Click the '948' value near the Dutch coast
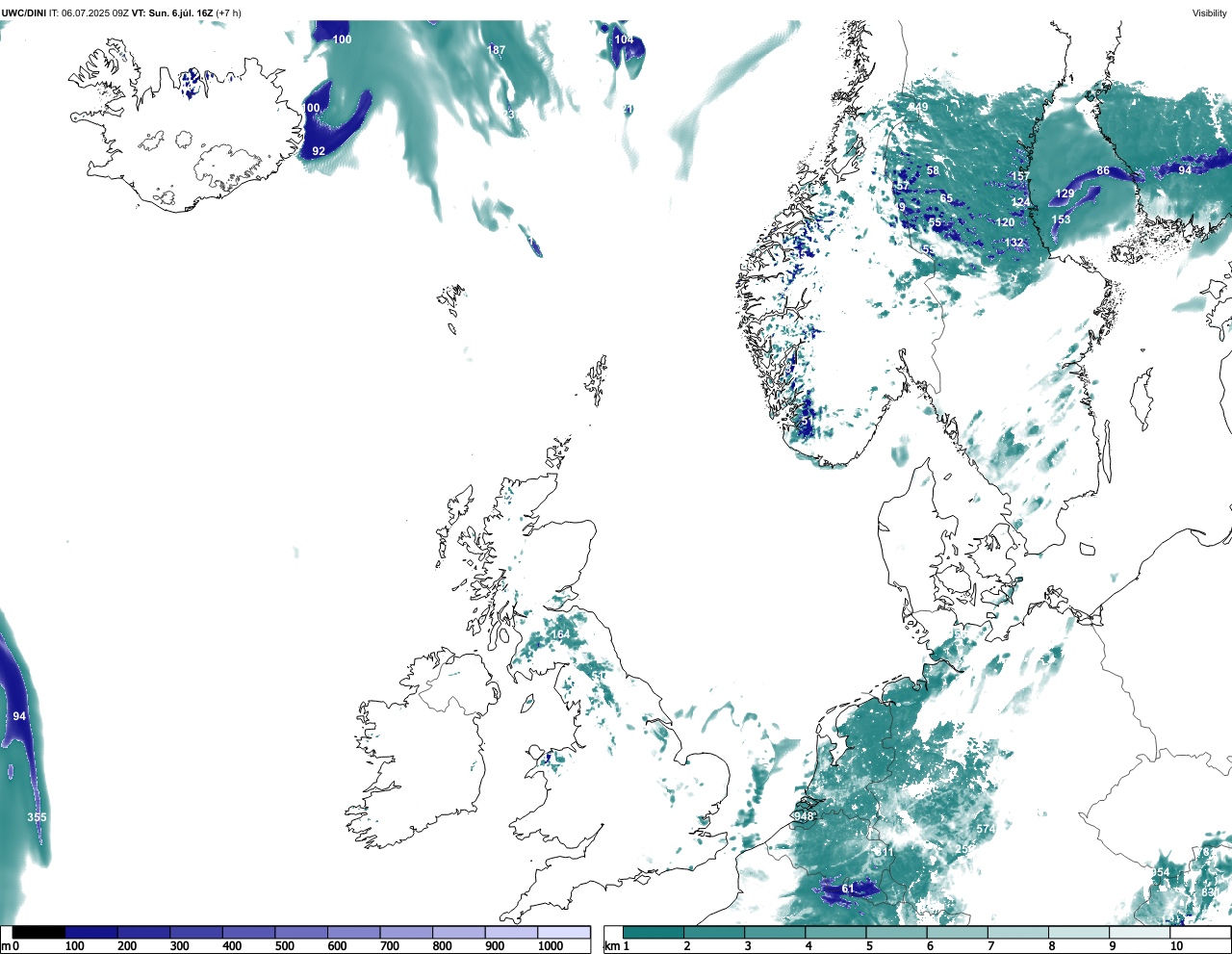The image size is (1232, 954). [x=804, y=816]
